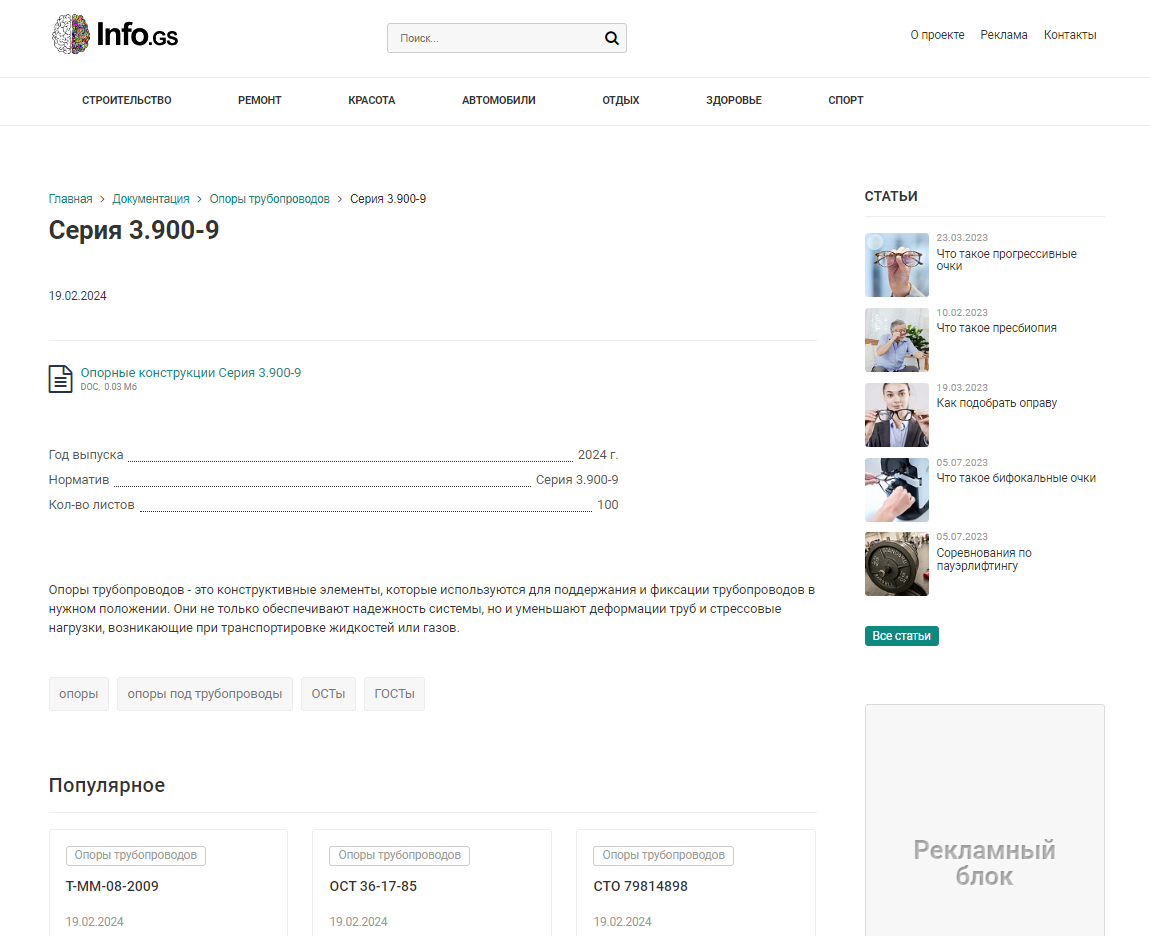
Task: Open the powerlifting competition article thumbnail
Action: click(x=896, y=564)
